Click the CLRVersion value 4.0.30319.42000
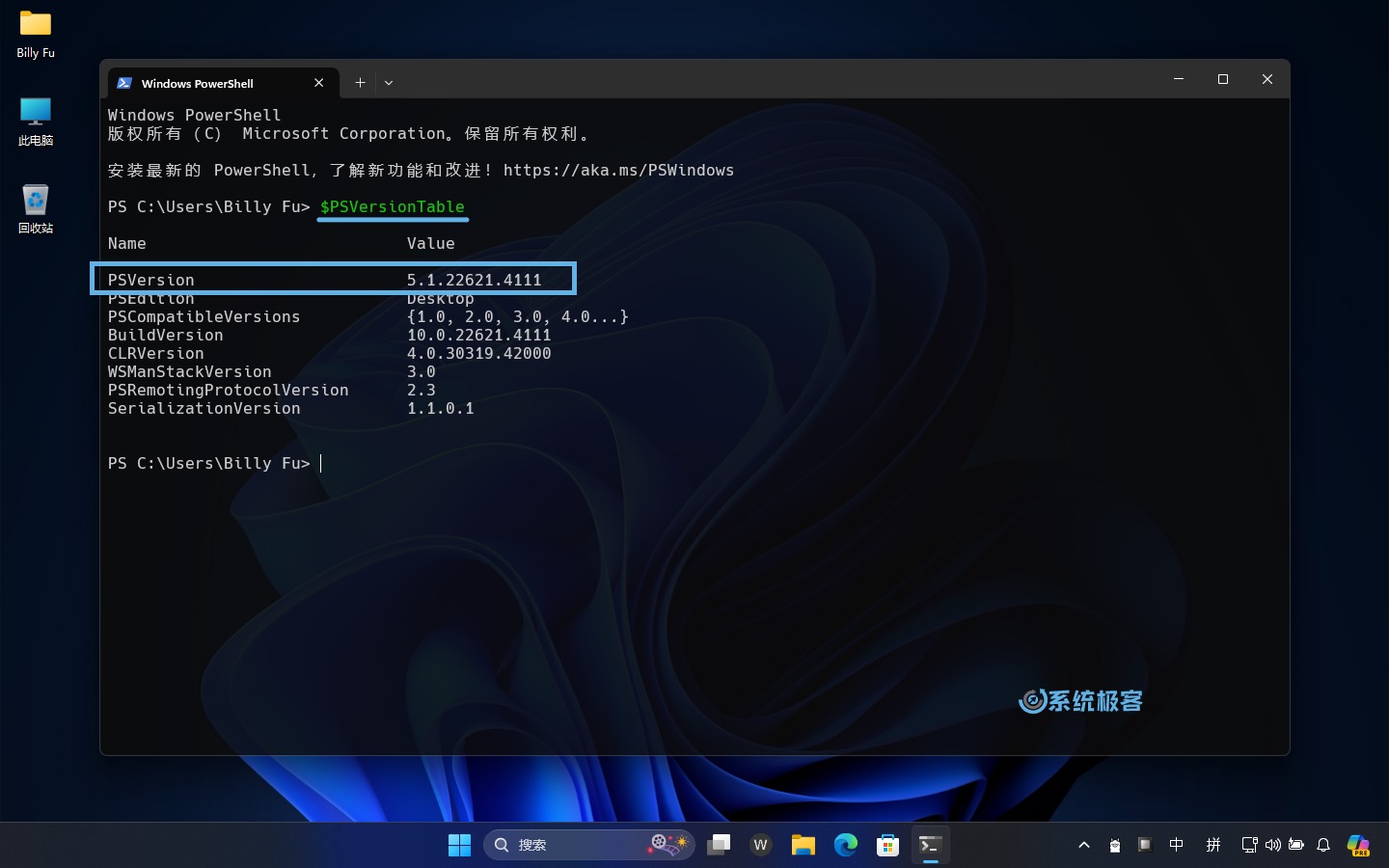 click(x=478, y=354)
